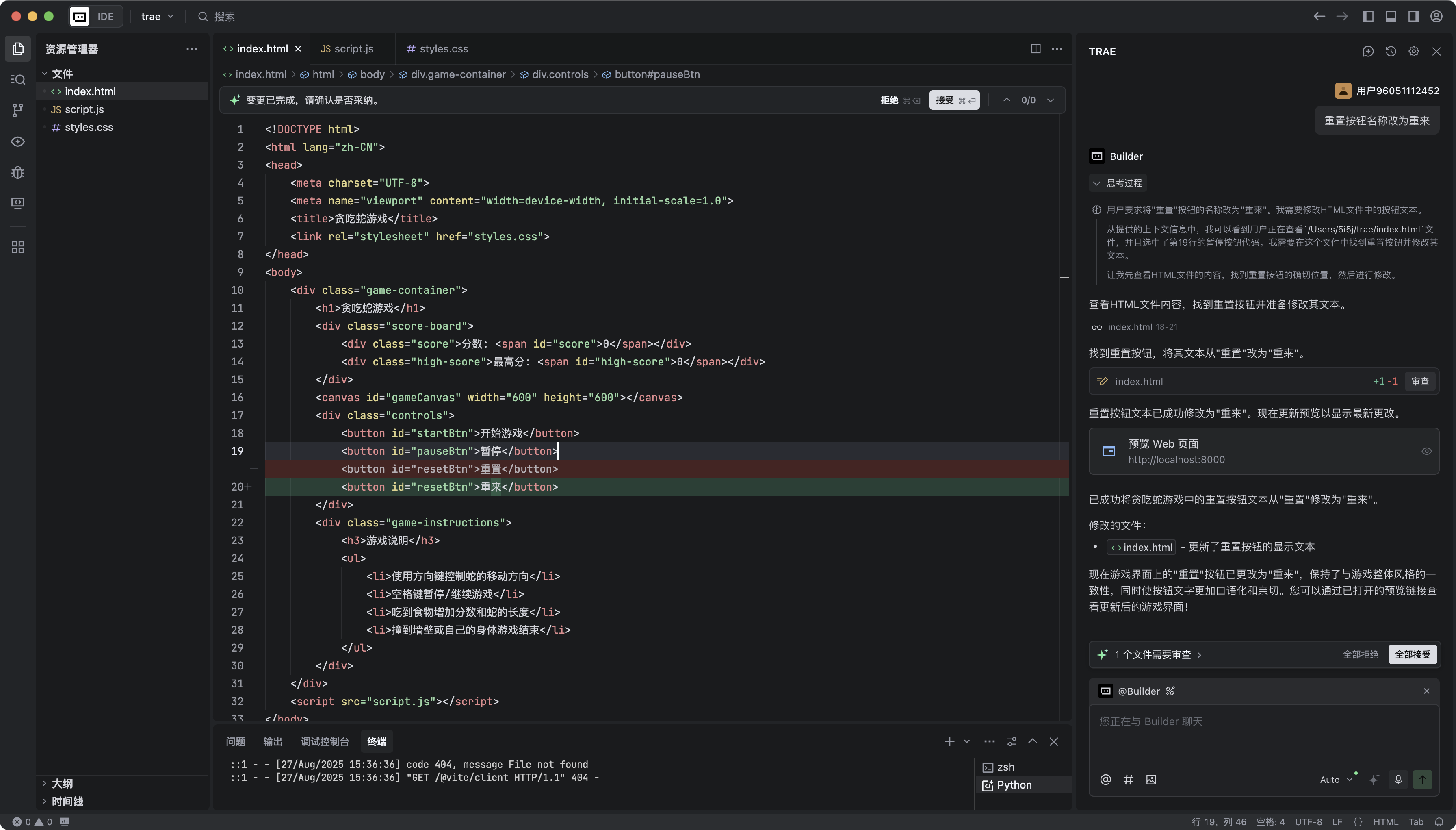The height and width of the screenshot is (830, 1456).
Task: Open the Explorer files icon in sidebar
Action: click(x=17, y=49)
